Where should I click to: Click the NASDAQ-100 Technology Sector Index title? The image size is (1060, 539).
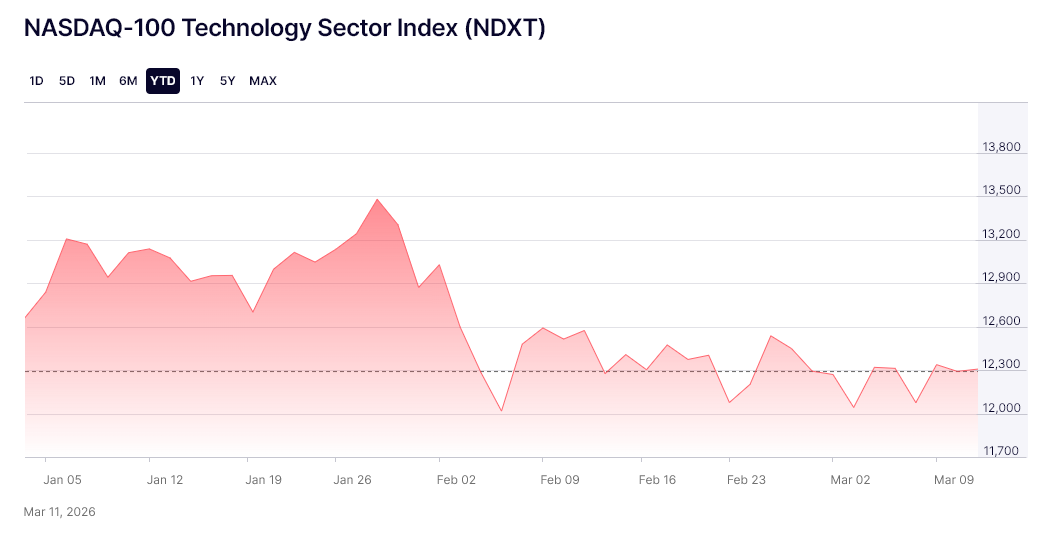pyautogui.click(x=285, y=28)
